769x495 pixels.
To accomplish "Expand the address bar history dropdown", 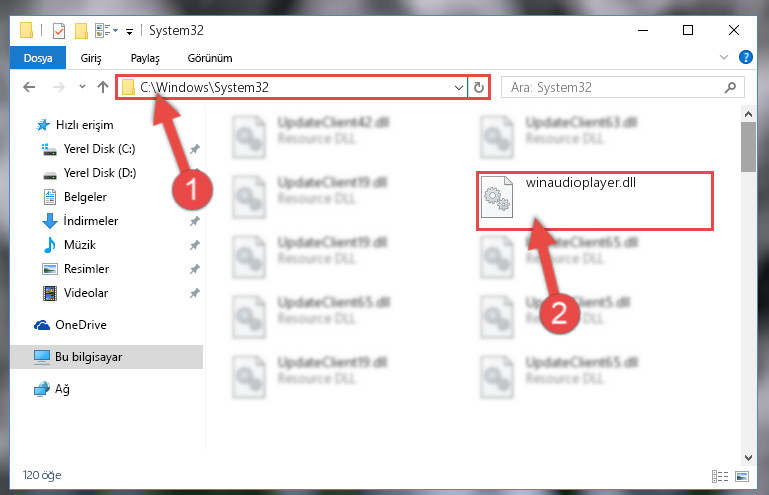I will tap(459, 87).
